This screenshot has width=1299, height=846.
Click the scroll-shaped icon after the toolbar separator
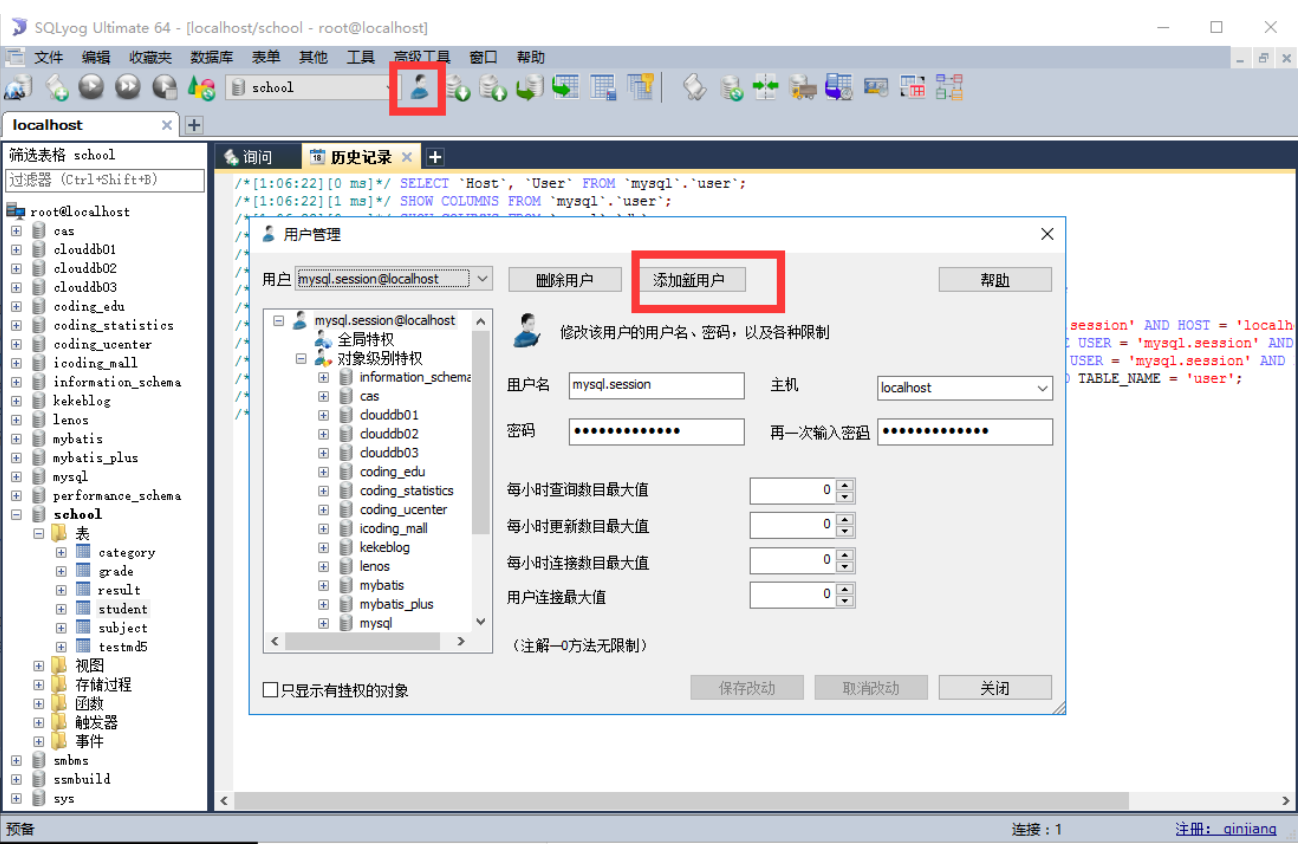(x=694, y=88)
